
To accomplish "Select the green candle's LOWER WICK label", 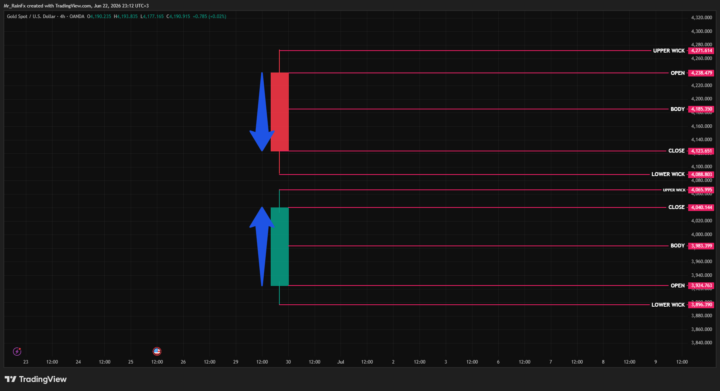I will pos(668,305).
